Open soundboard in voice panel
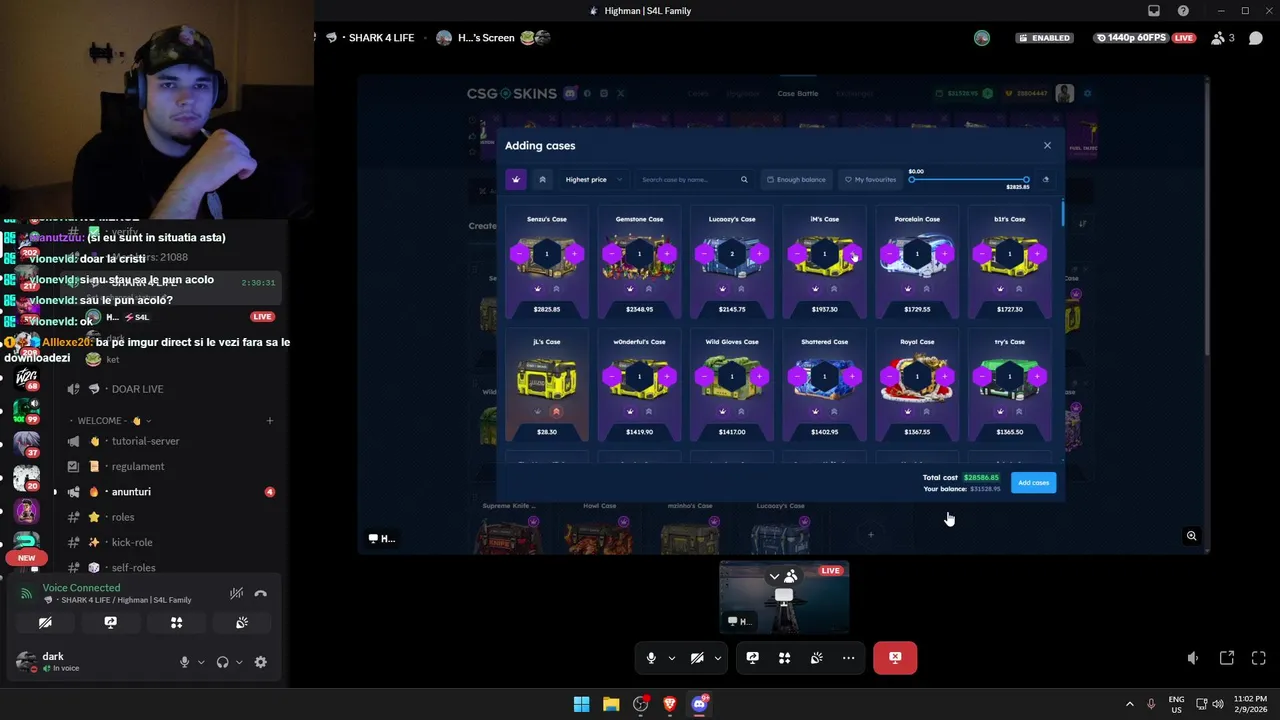Image resolution: width=1280 pixels, height=720 pixels. [242, 622]
